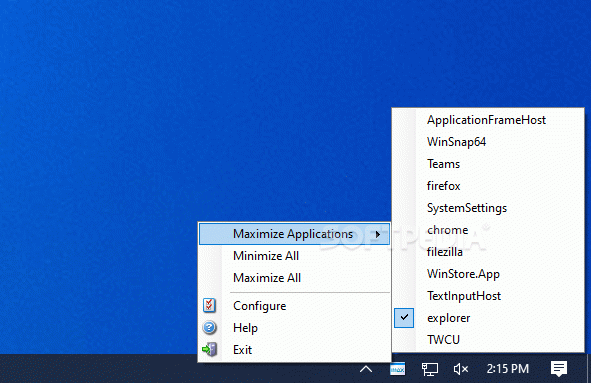Screen dimensions: 591x383
Task: Click the Configure checklist icon
Action: tap(209, 305)
